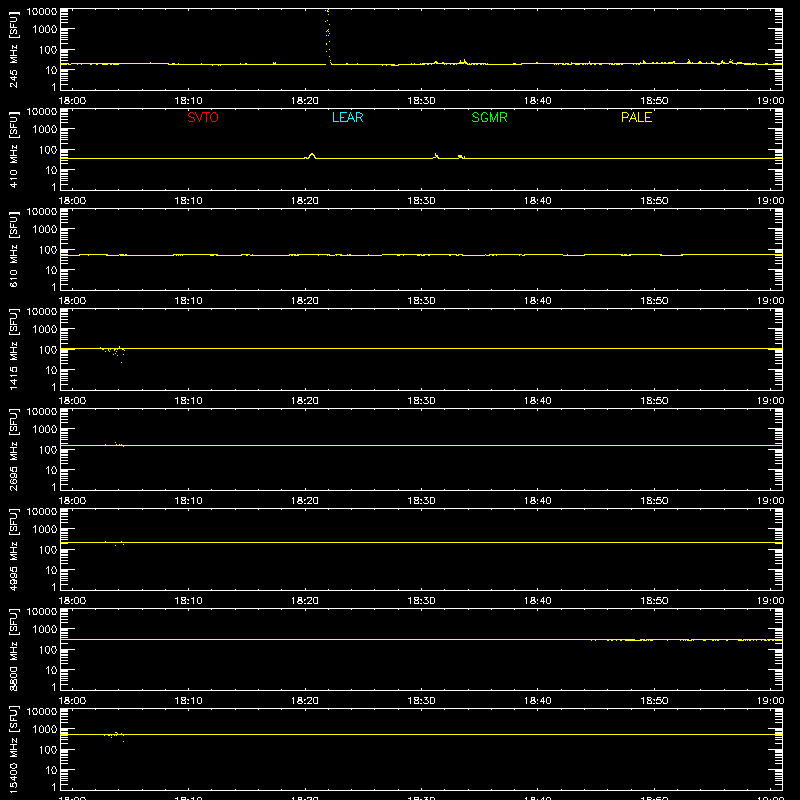Click the green SGMR station label
800x800 pixels.
[x=489, y=117]
